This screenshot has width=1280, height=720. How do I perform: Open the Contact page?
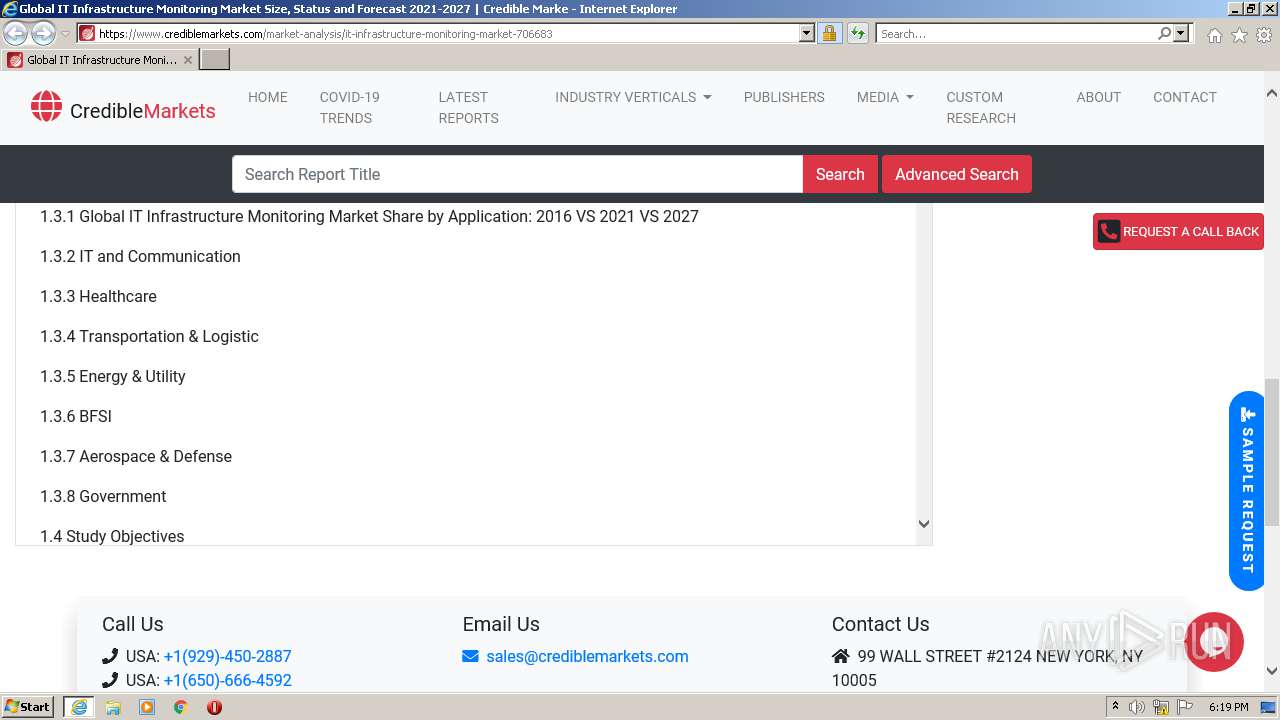tap(1185, 97)
